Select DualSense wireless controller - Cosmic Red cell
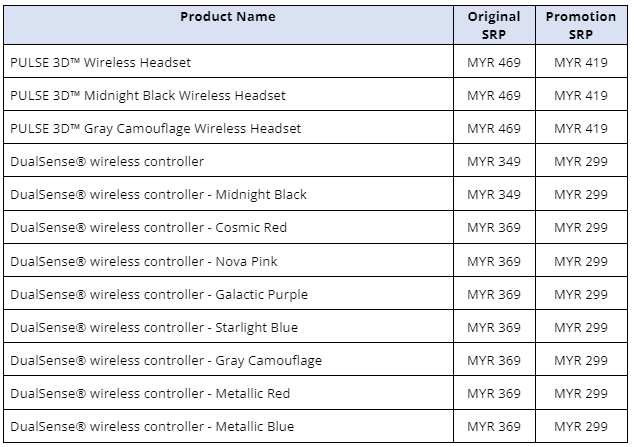 (148, 228)
